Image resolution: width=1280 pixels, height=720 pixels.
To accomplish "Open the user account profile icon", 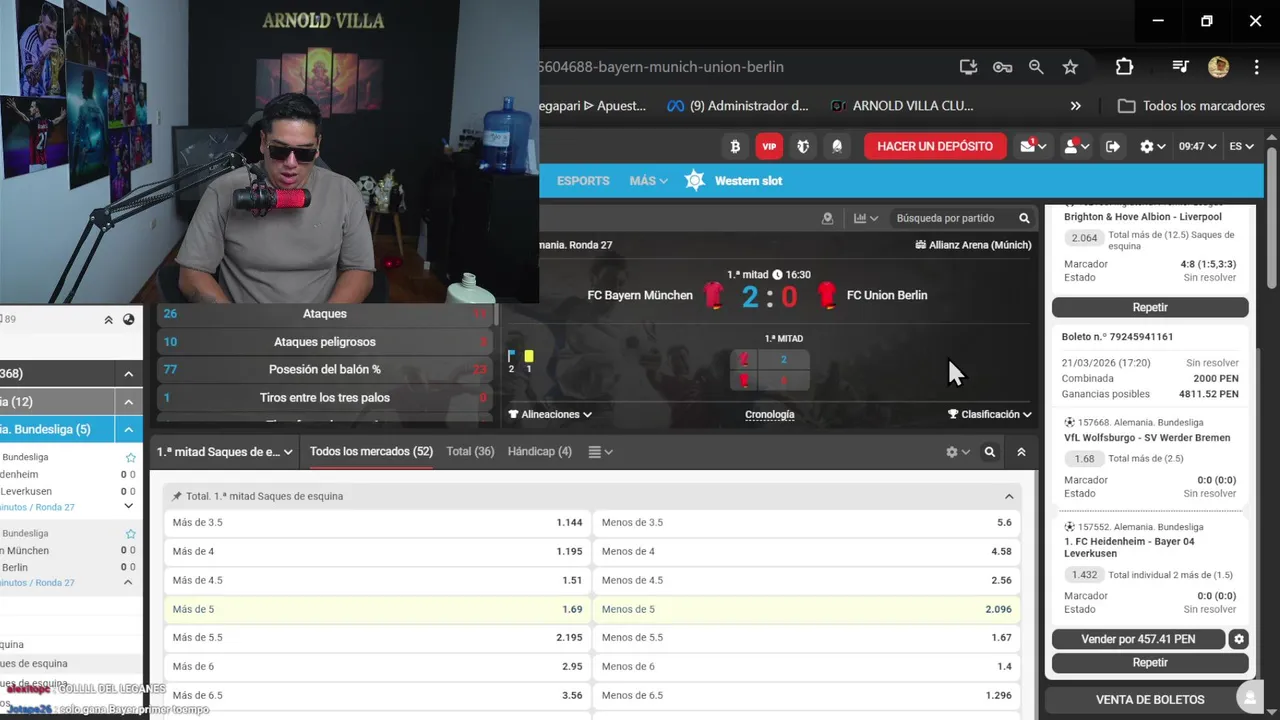I will pos(1076,146).
